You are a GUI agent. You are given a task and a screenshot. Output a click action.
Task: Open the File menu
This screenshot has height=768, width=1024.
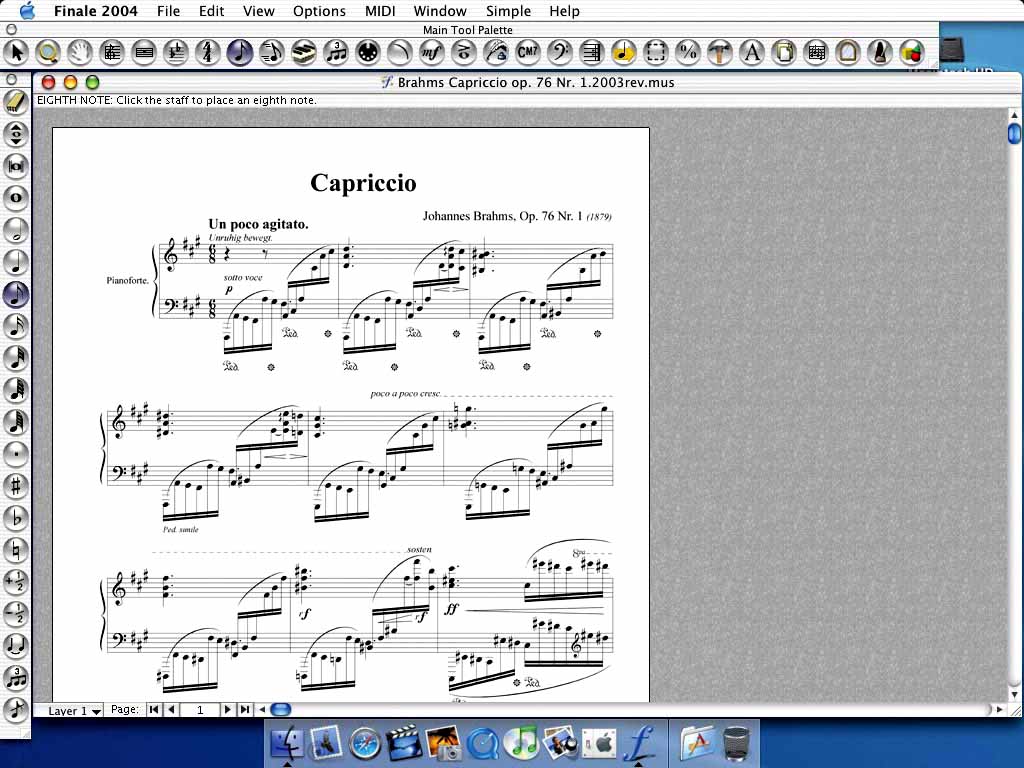click(168, 11)
